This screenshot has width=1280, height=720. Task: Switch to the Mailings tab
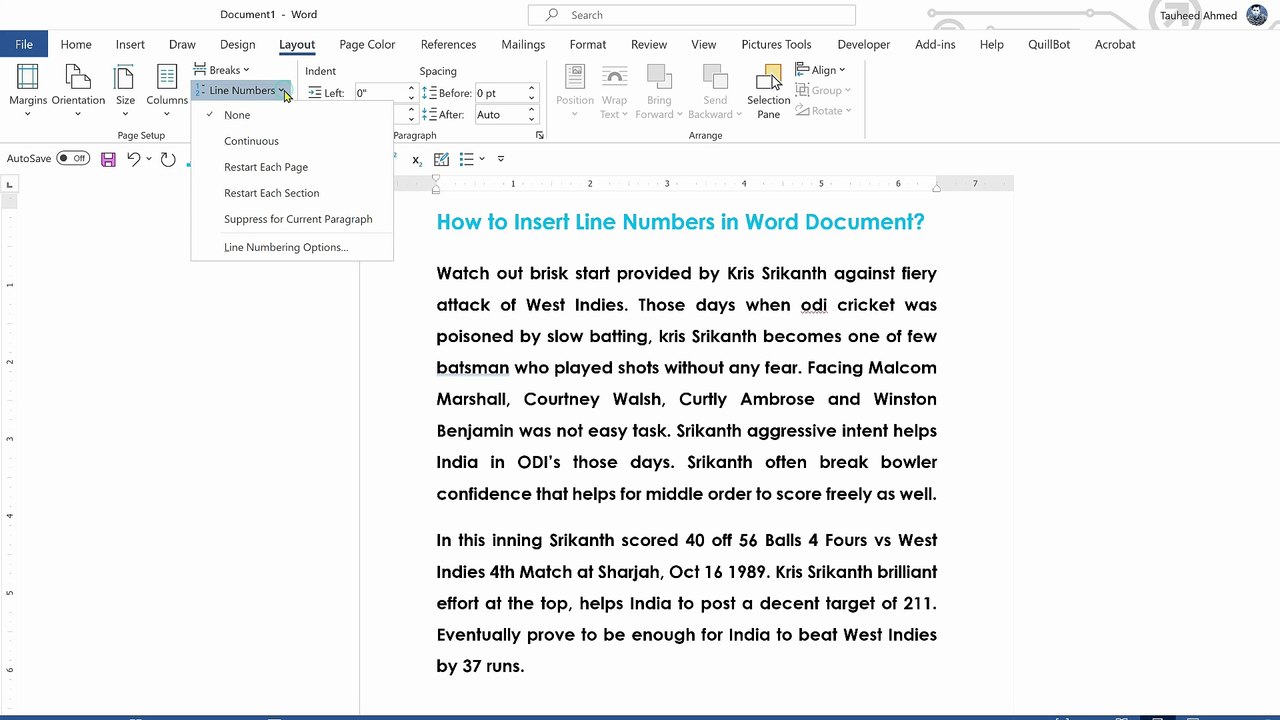523,44
